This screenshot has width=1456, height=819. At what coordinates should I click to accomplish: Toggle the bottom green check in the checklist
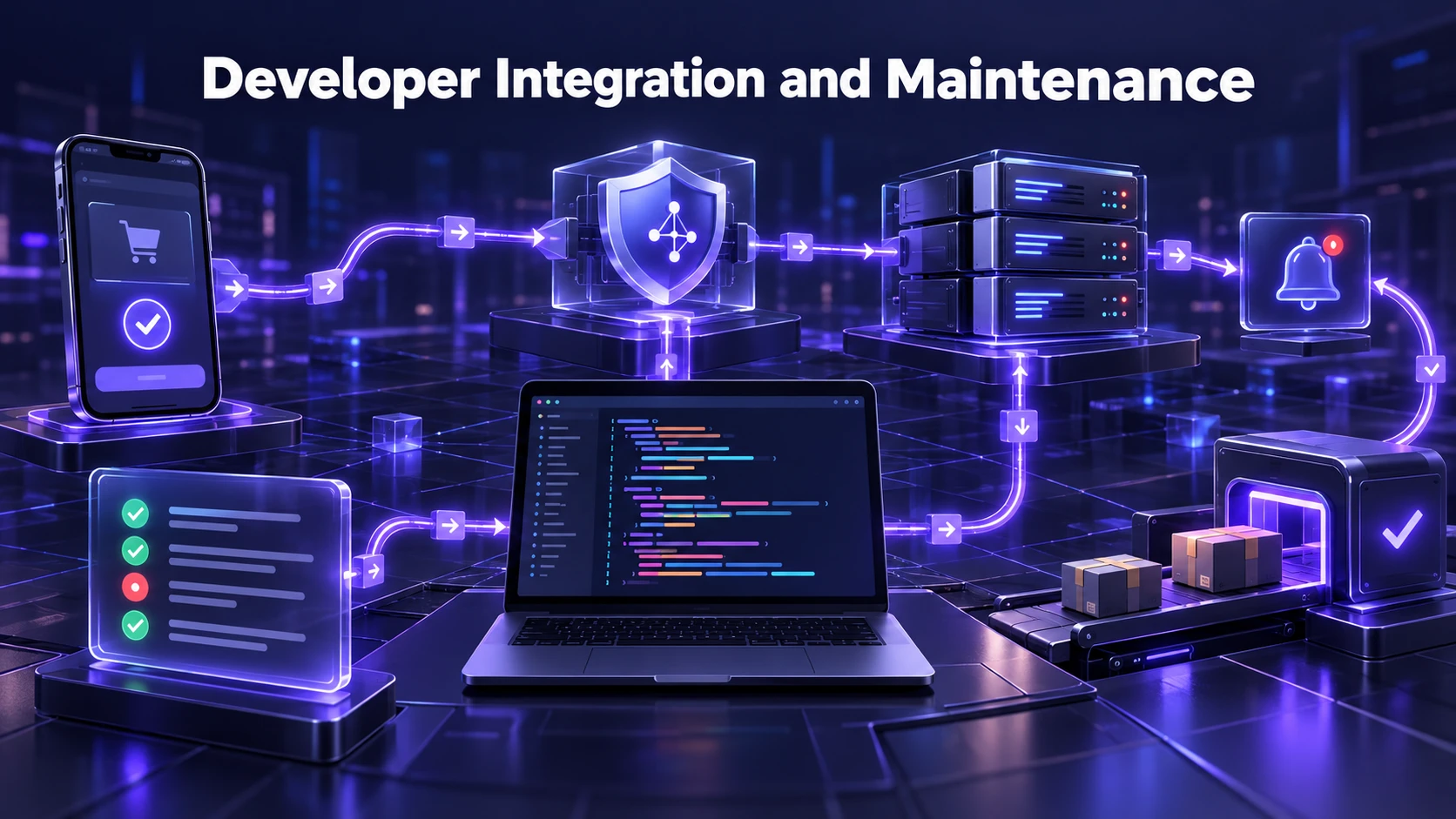[x=135, y=625]
